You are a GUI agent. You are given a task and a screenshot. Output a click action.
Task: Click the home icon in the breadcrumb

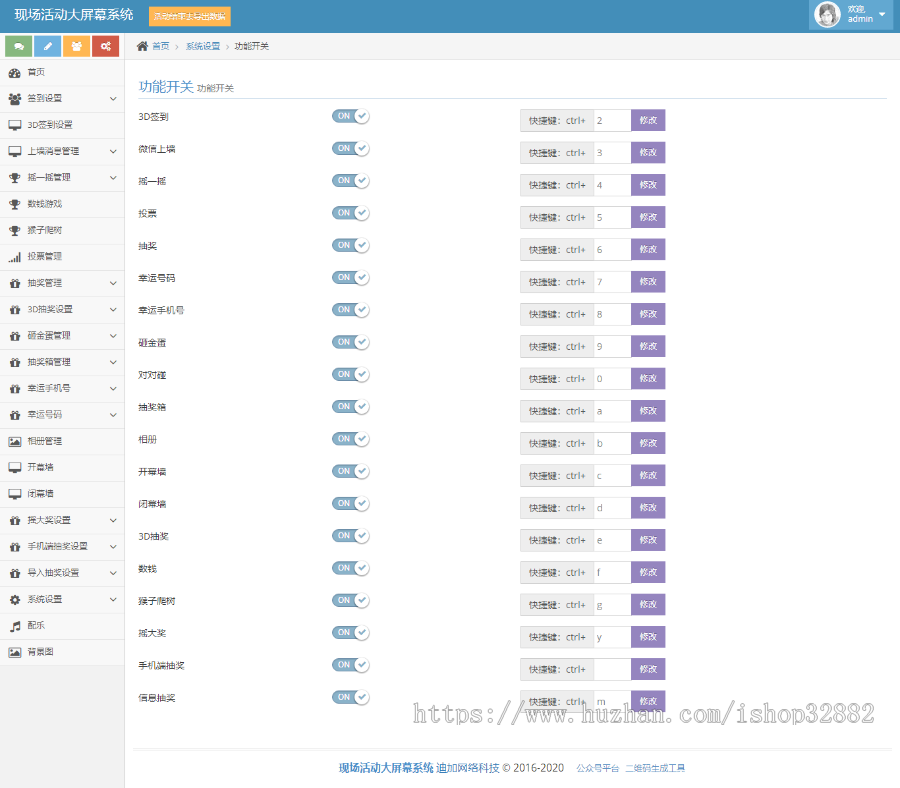[142, 46]
